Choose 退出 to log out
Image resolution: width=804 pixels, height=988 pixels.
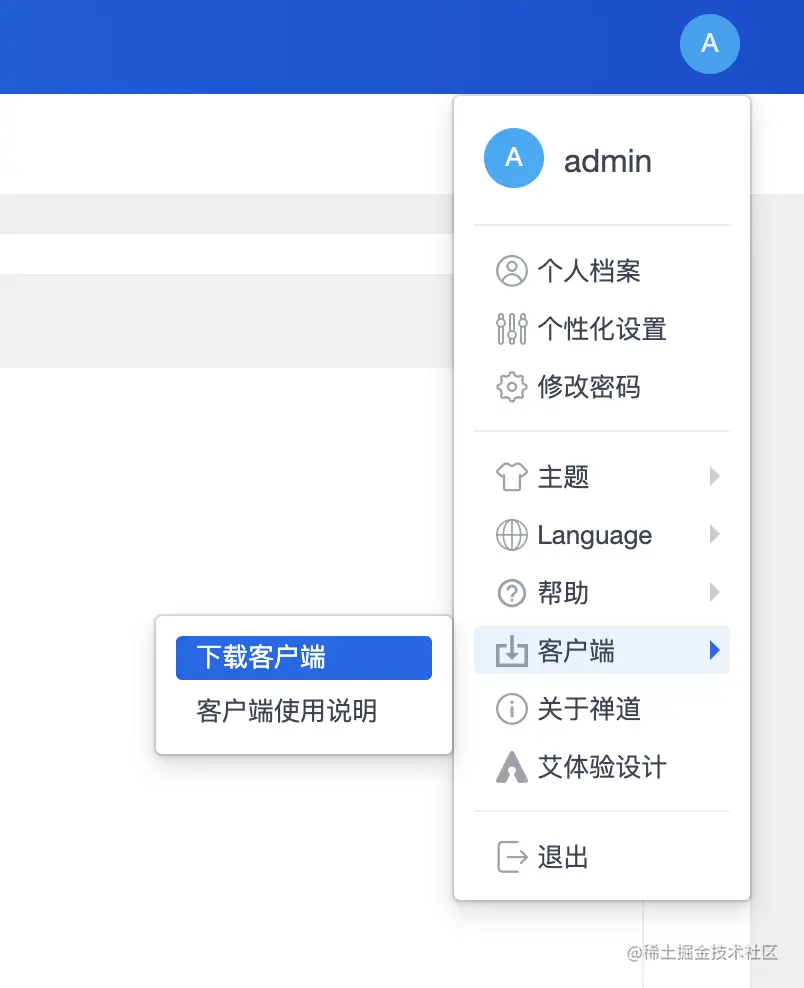(x=602, y=857)
